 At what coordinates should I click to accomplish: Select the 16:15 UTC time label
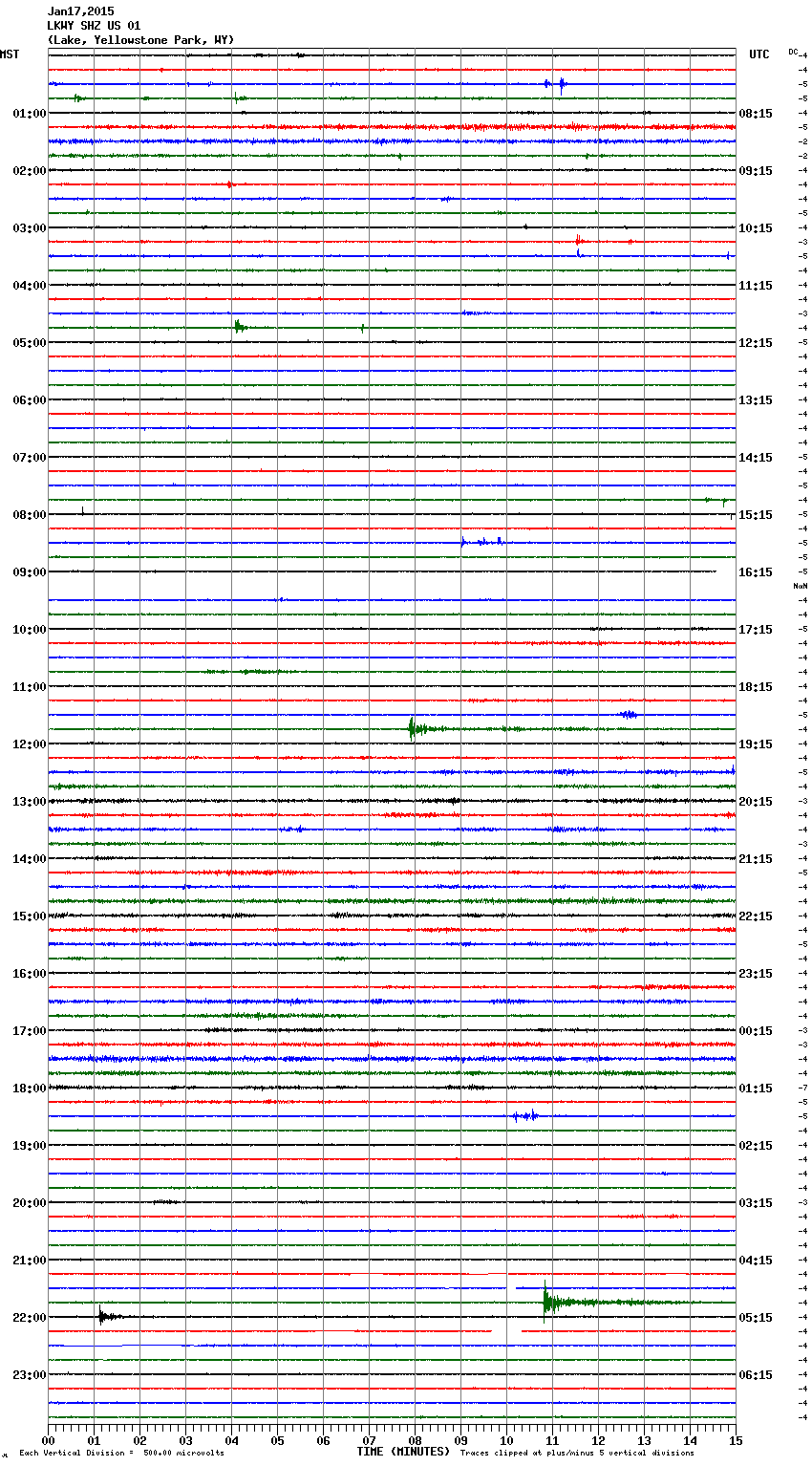tap(756, 571)
